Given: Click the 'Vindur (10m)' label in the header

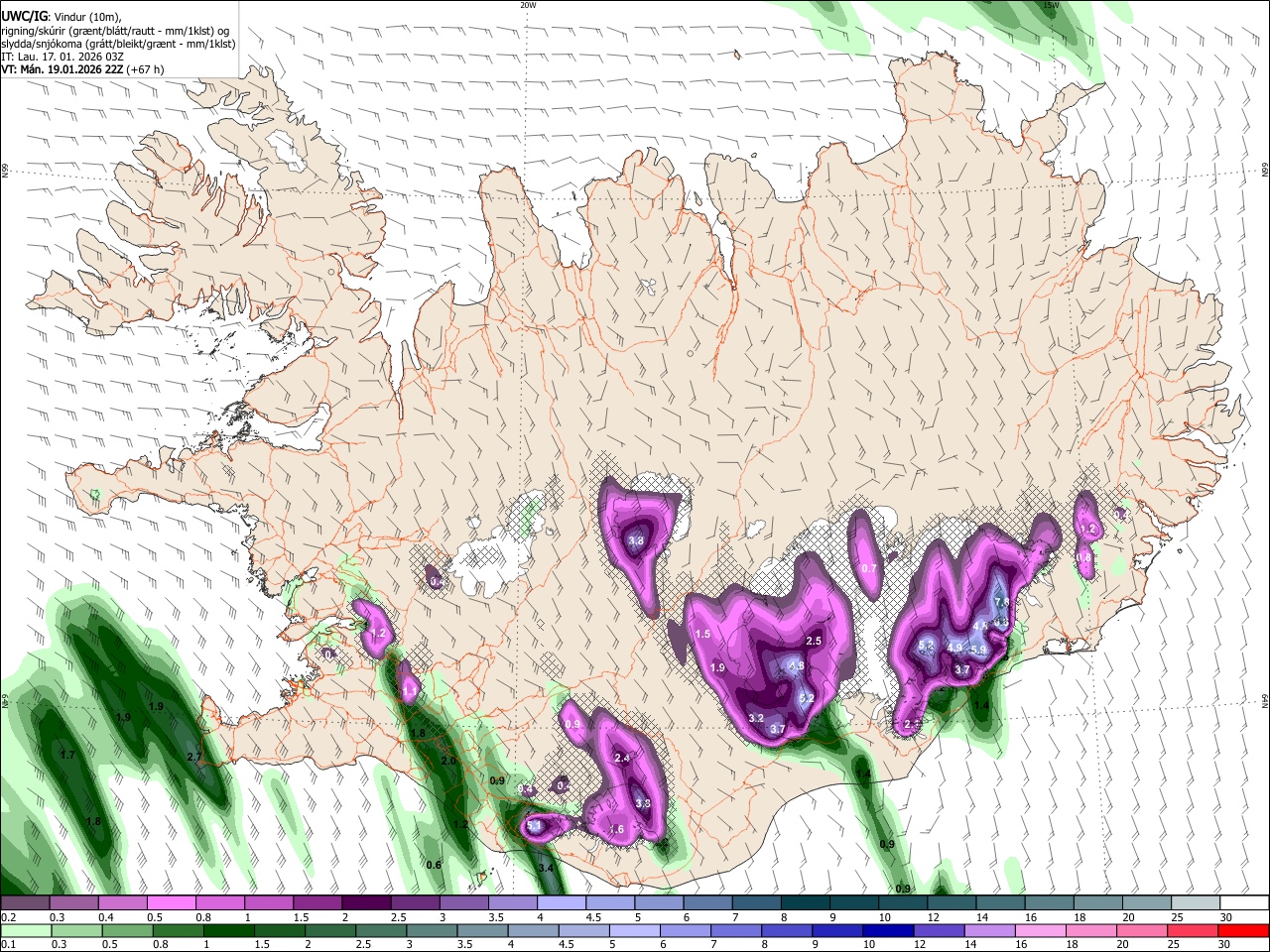Looking at the screenshot, I should point(86,16).
